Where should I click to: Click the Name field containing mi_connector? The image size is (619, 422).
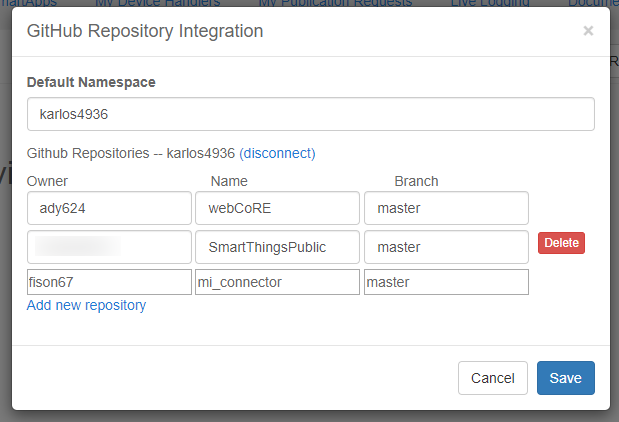tap(278, 282)
